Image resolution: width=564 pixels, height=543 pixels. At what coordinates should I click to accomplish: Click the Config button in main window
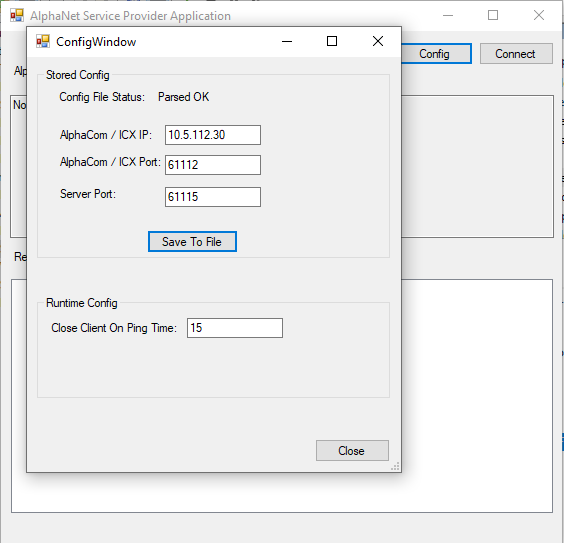click(436, 54)
